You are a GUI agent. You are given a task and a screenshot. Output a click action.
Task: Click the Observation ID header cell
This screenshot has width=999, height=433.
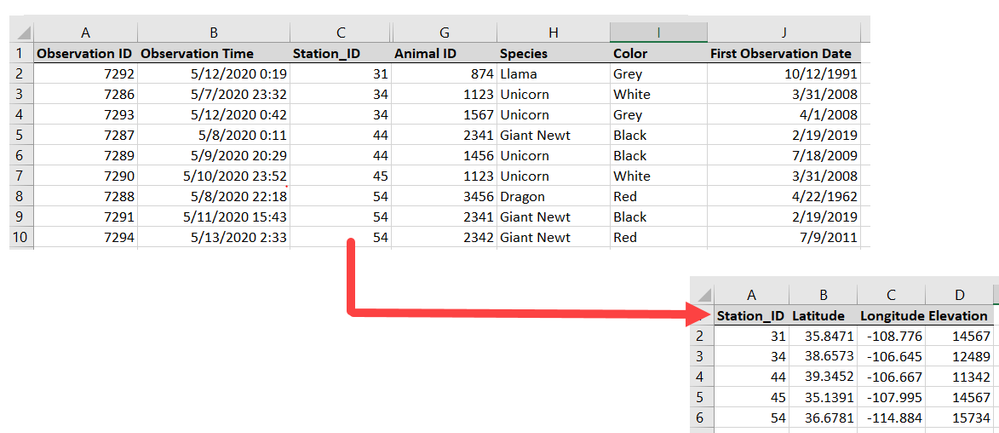(85, 53)
